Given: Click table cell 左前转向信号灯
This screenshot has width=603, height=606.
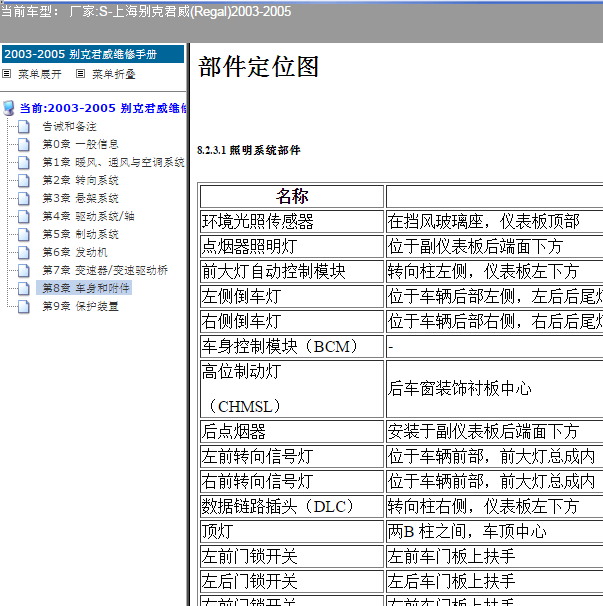Looking at the screenshot, I should [292, 456].
